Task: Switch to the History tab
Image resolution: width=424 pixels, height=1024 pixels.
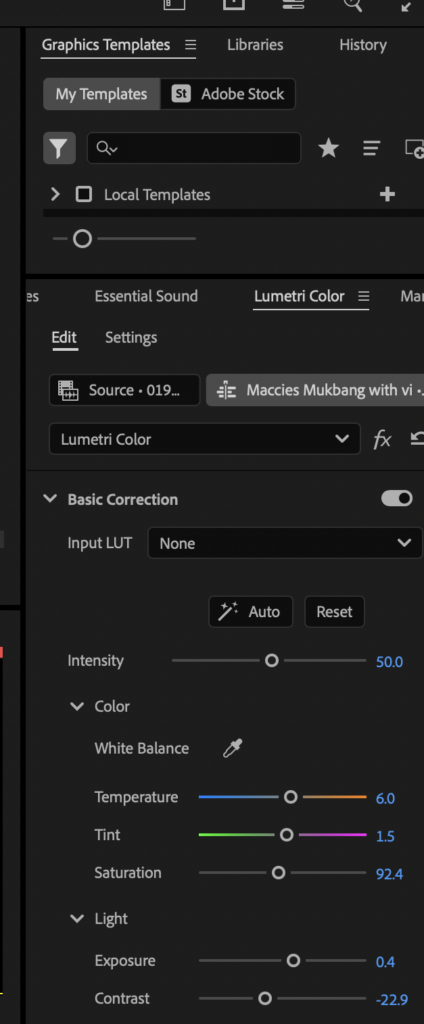Action: click(x=363, y=45)
